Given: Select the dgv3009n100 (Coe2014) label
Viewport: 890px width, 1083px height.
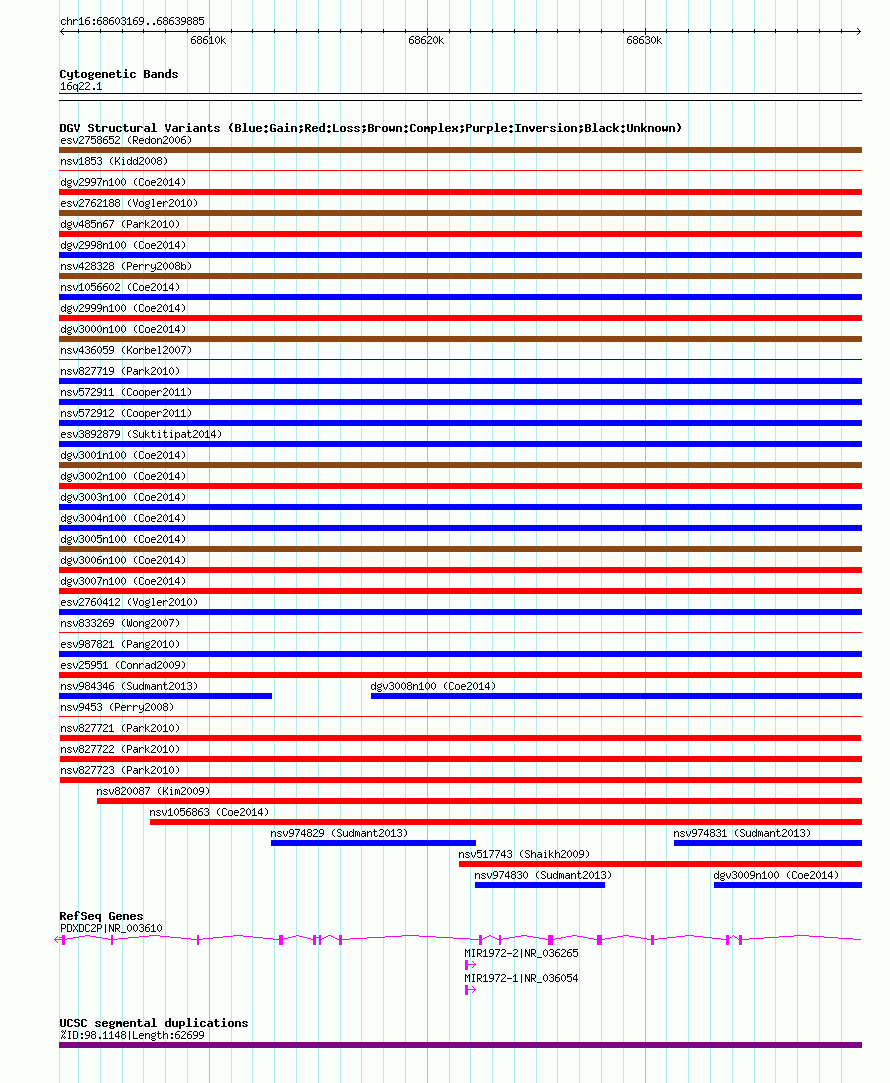Looking at the screenshot, I should click(x=776, y=875).
